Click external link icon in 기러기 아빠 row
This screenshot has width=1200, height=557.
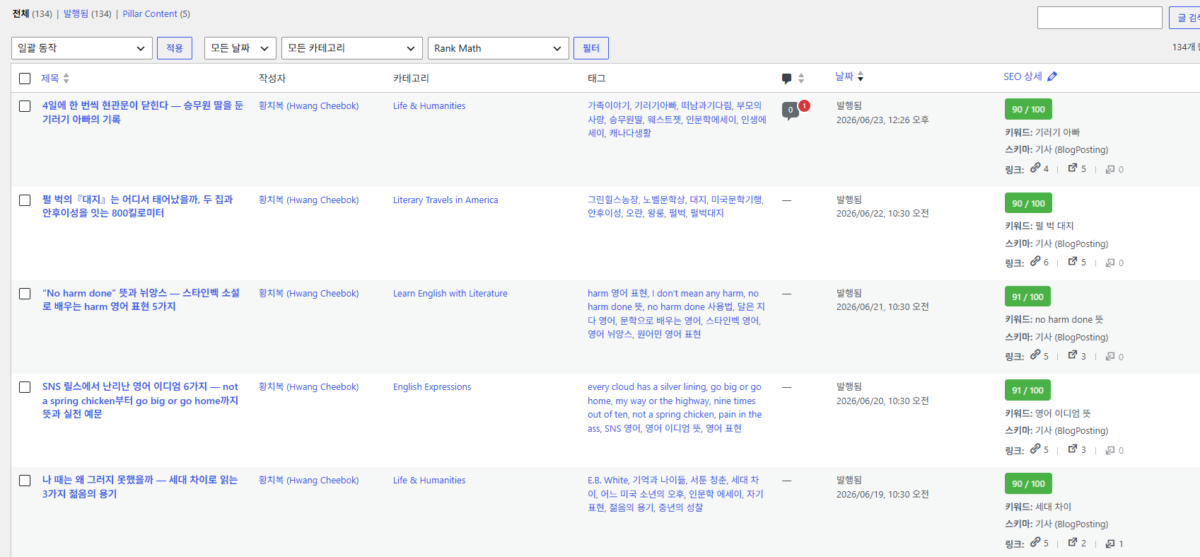1073,168
